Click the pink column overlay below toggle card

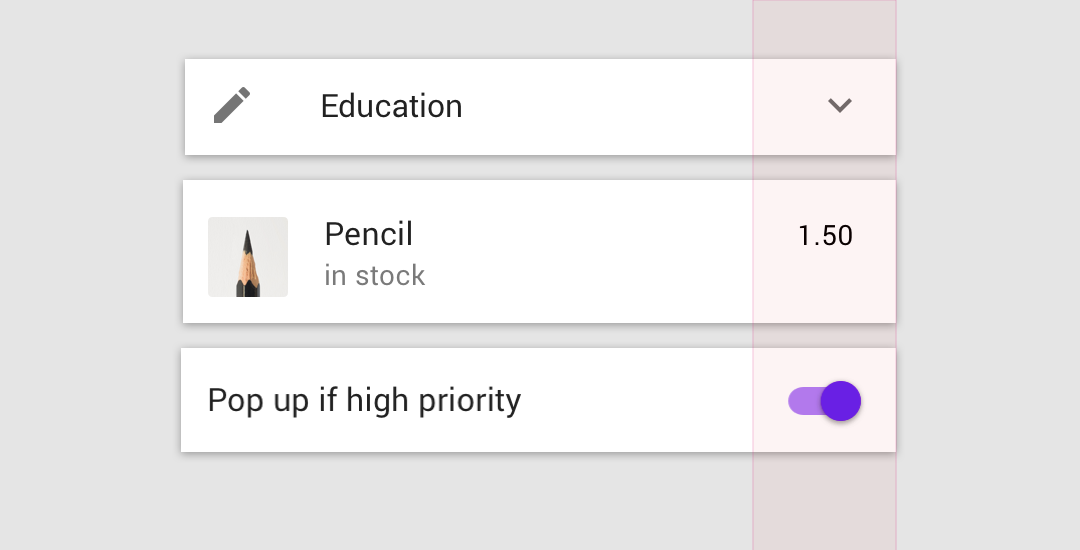click(824, 501)
